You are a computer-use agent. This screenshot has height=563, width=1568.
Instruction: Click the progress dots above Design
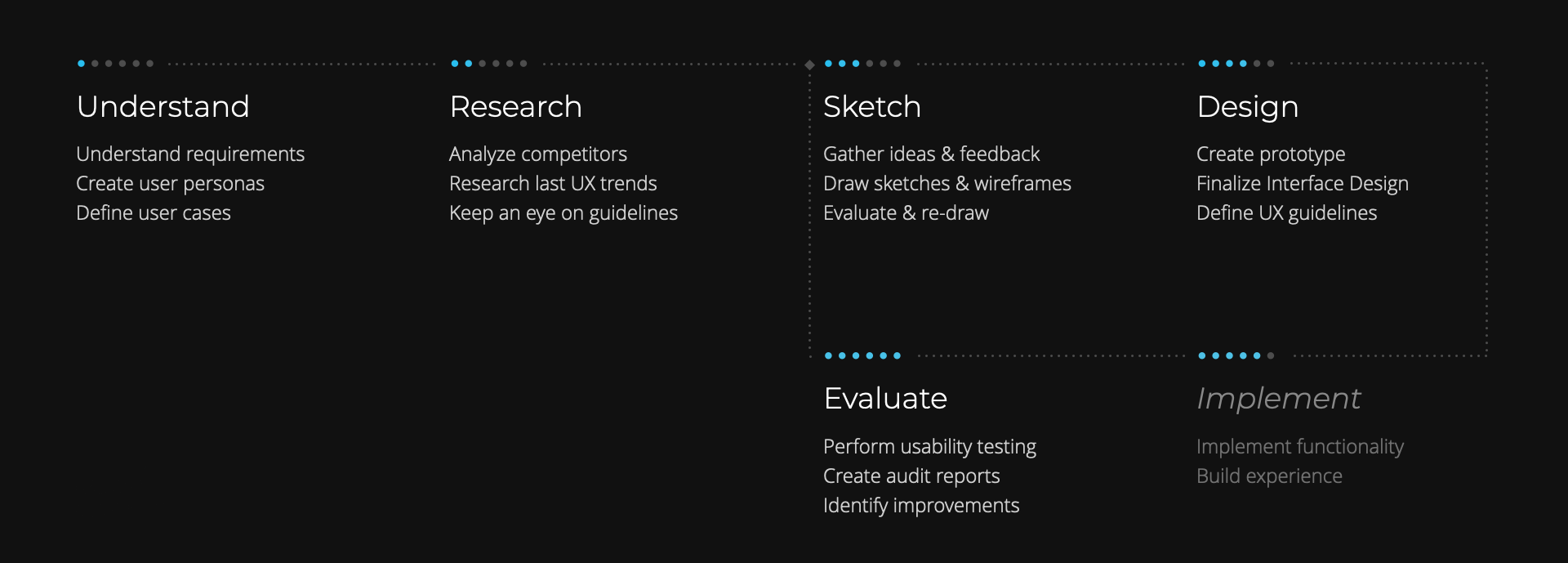pyautogui.click(x=1236, y=64)
